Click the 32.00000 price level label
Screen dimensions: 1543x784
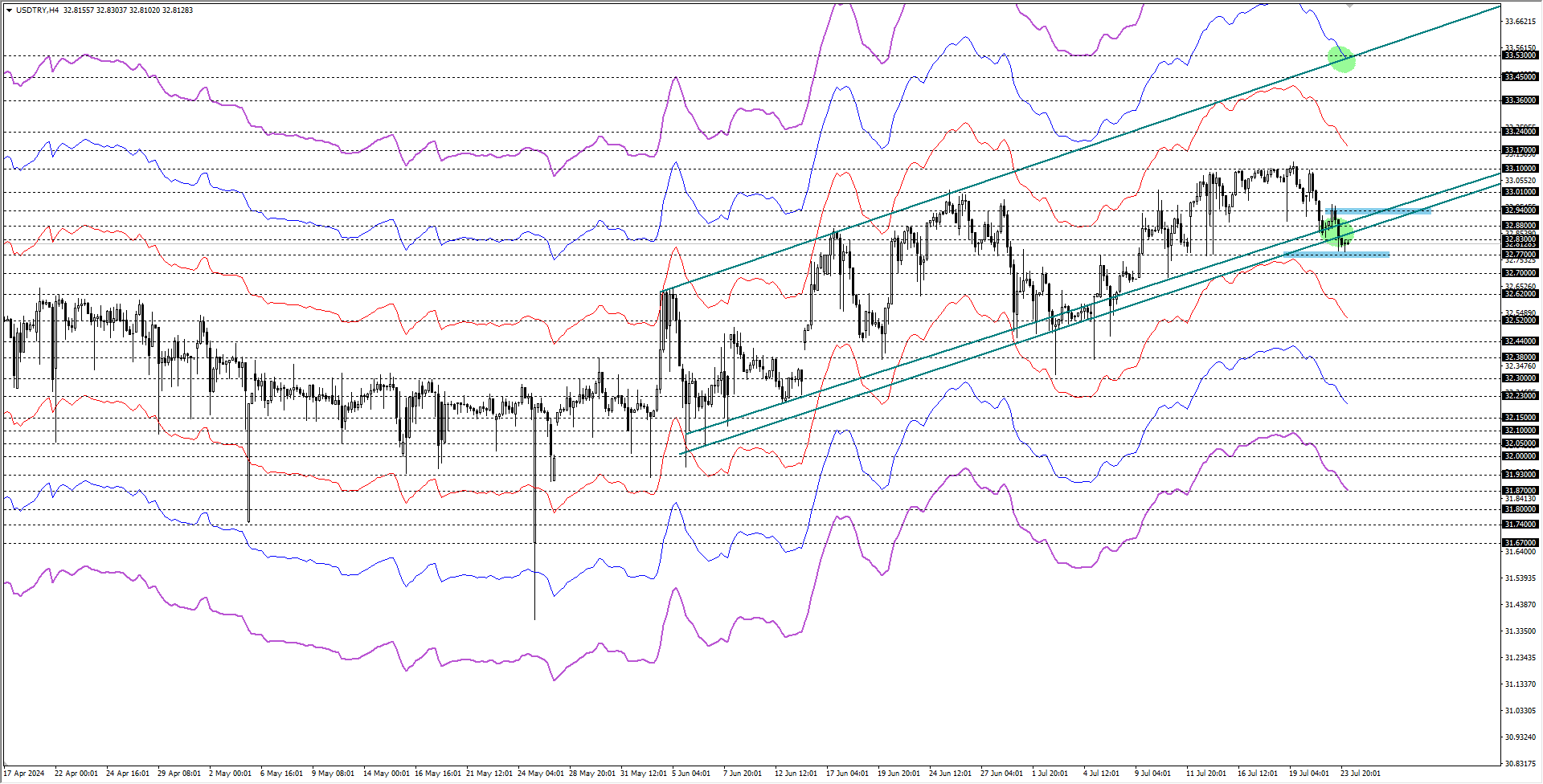coord(1520,456)
